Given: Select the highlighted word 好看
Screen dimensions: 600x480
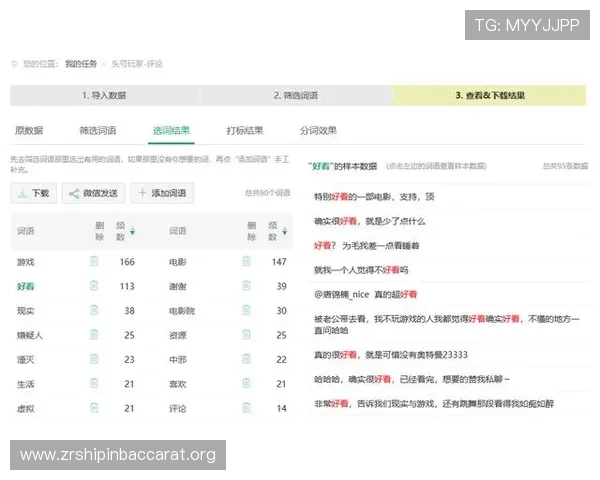Looking at the screenshot, I should 26,286.
